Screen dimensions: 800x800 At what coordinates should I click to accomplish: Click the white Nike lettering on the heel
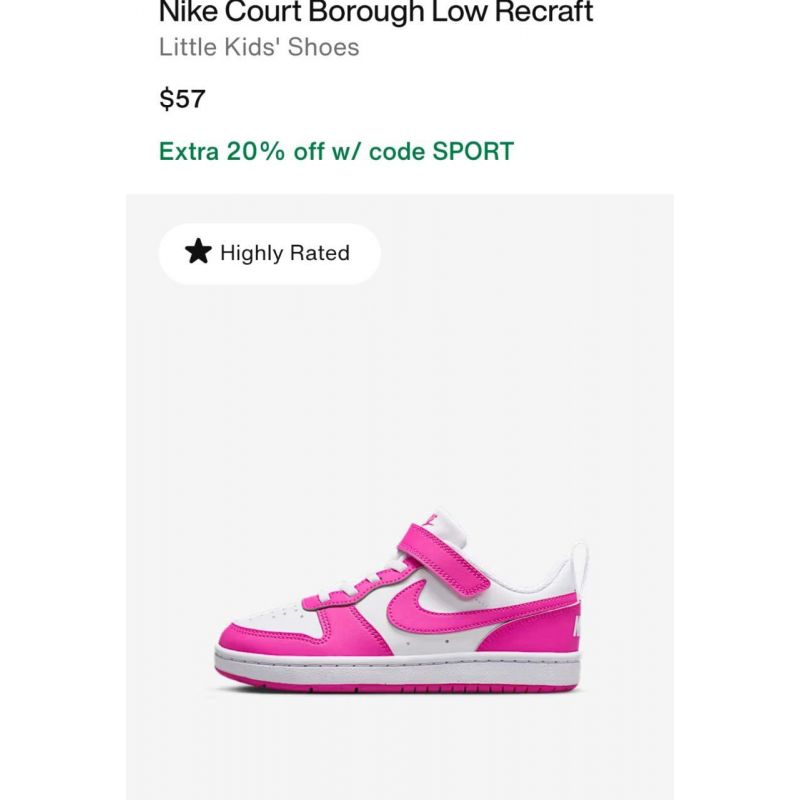pyautogui.click(x=577, y=626)
